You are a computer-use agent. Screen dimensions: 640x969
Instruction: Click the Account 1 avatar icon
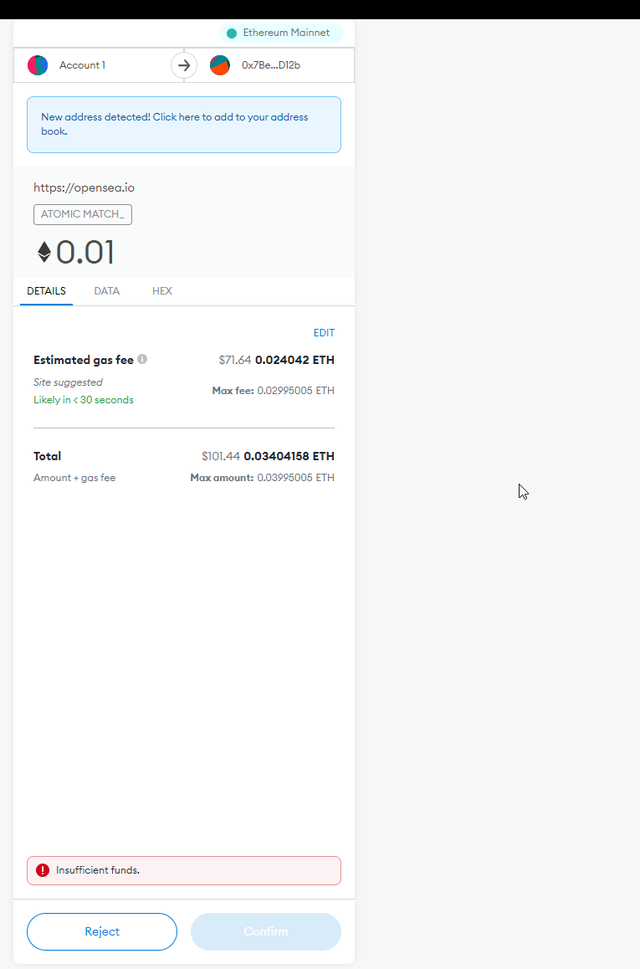click(x=38, y=66)
